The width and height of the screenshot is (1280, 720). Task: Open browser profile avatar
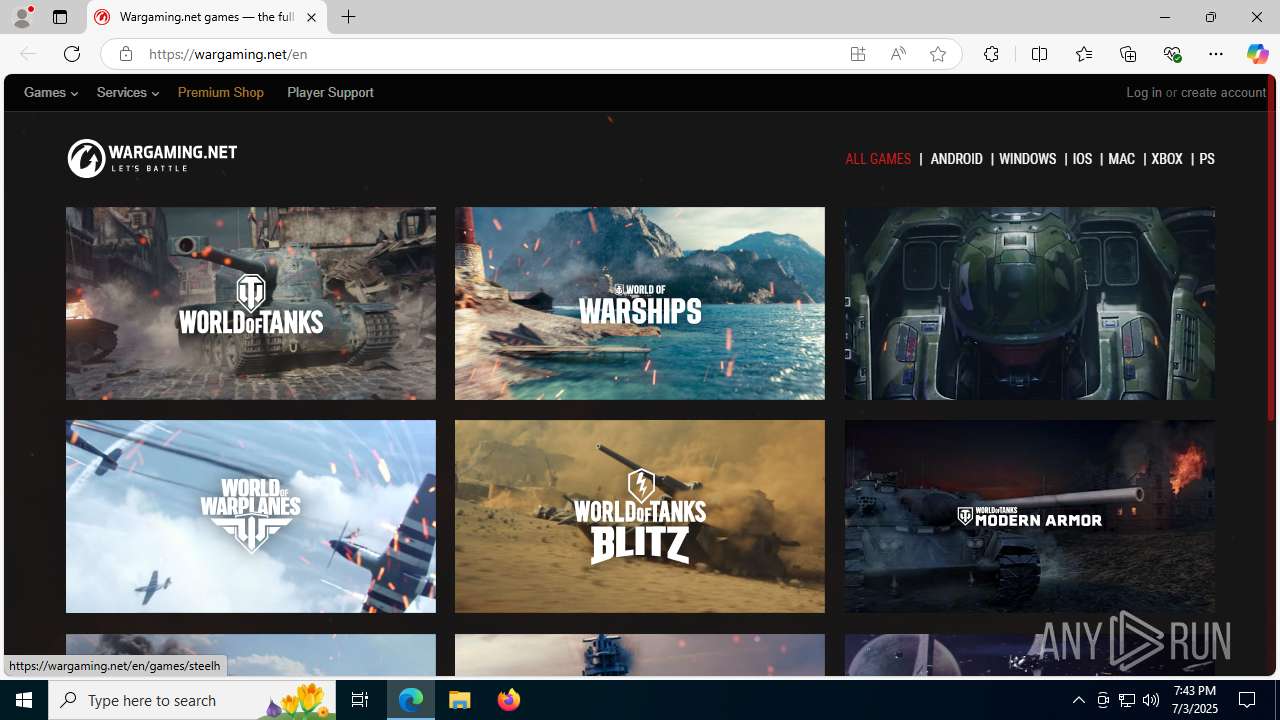click(x=22, y=17)
